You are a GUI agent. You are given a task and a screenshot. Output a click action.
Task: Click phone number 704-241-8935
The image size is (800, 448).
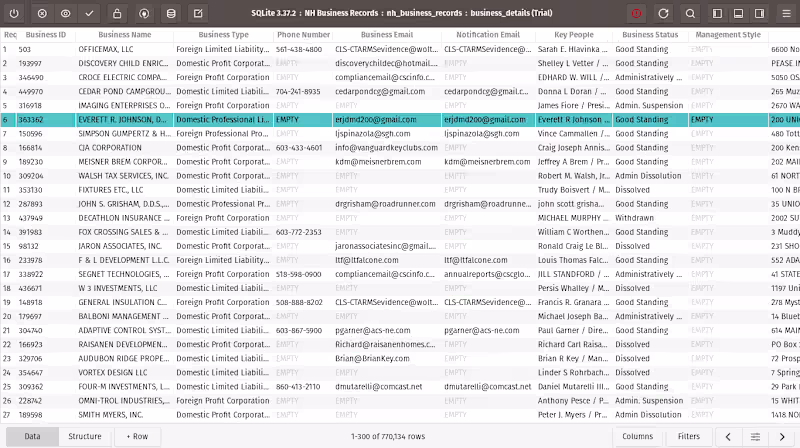[x=304, y=91]
